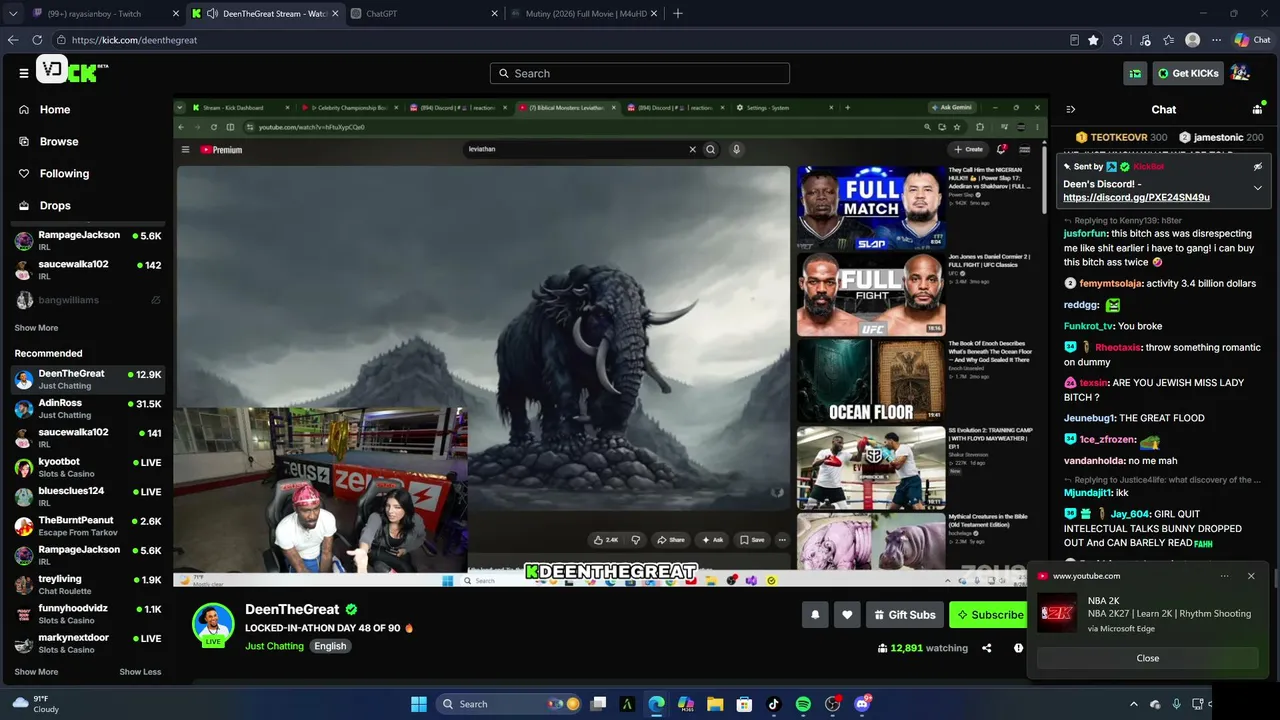
Task: Toggle the favorite star in address bar
Action: (1093, 40)
